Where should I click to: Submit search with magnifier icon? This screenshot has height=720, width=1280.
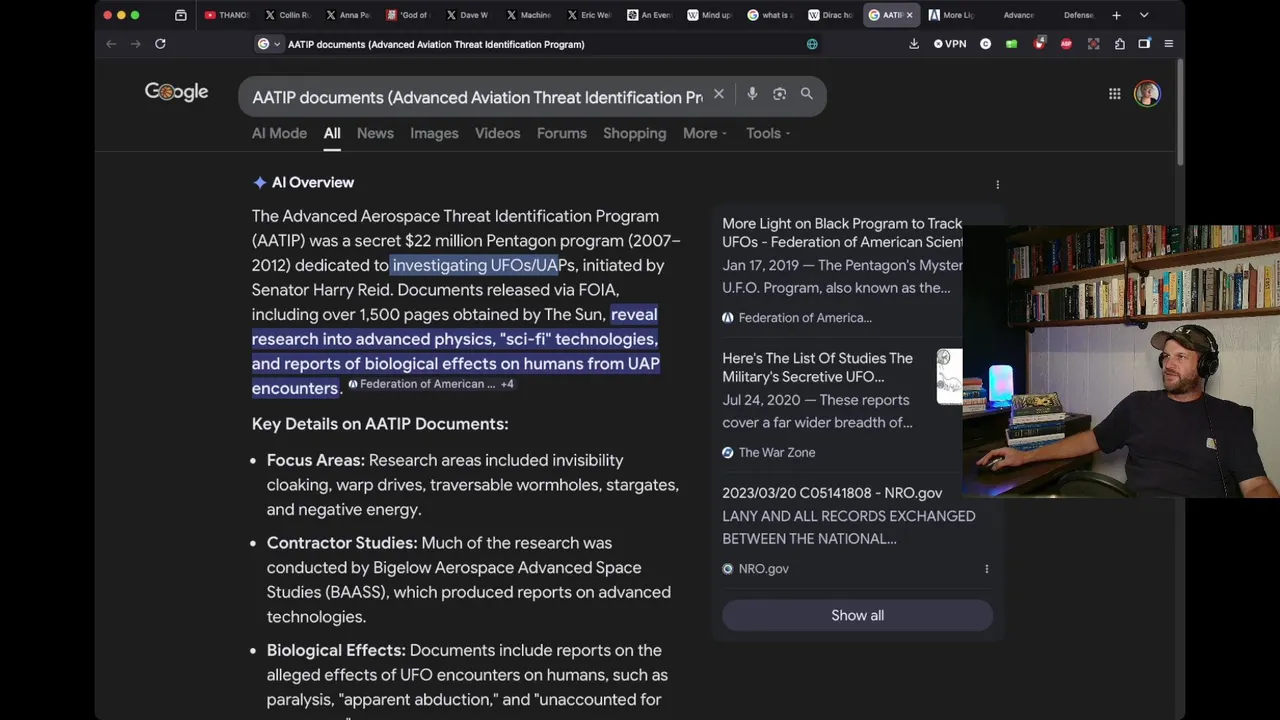[807, 94]
